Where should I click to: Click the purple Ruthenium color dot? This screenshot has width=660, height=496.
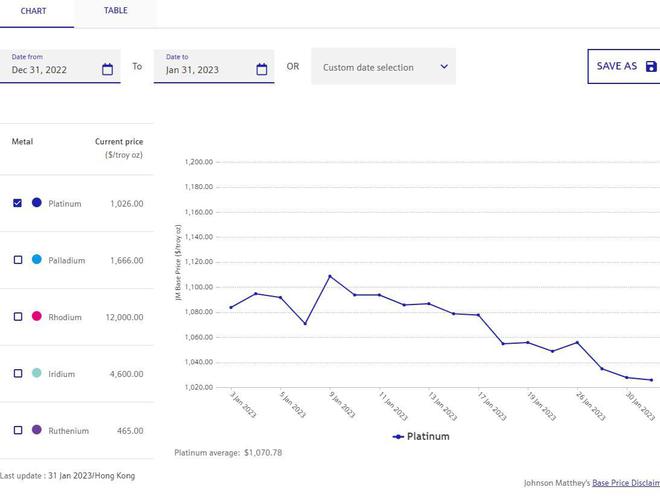37,431
